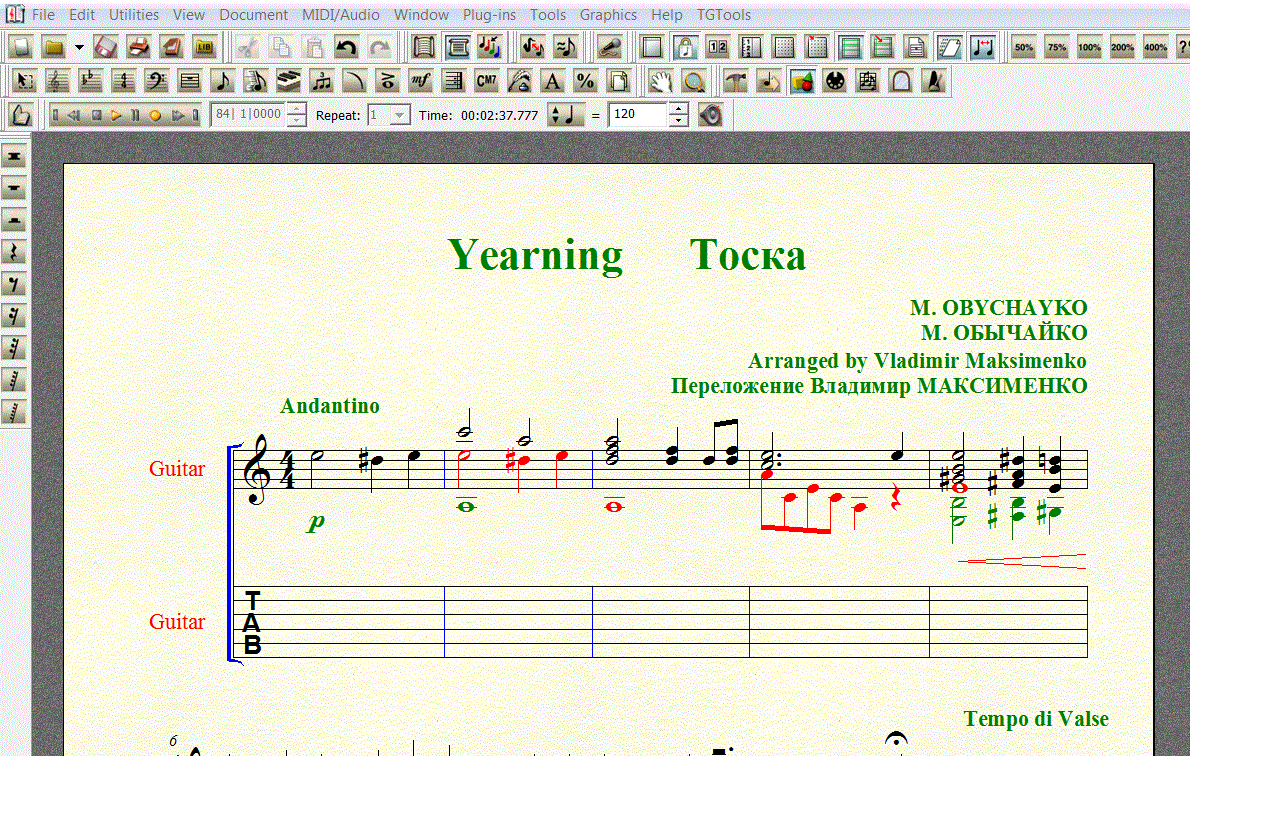
Task: Switch to Page View
Action: pos(457,47)
